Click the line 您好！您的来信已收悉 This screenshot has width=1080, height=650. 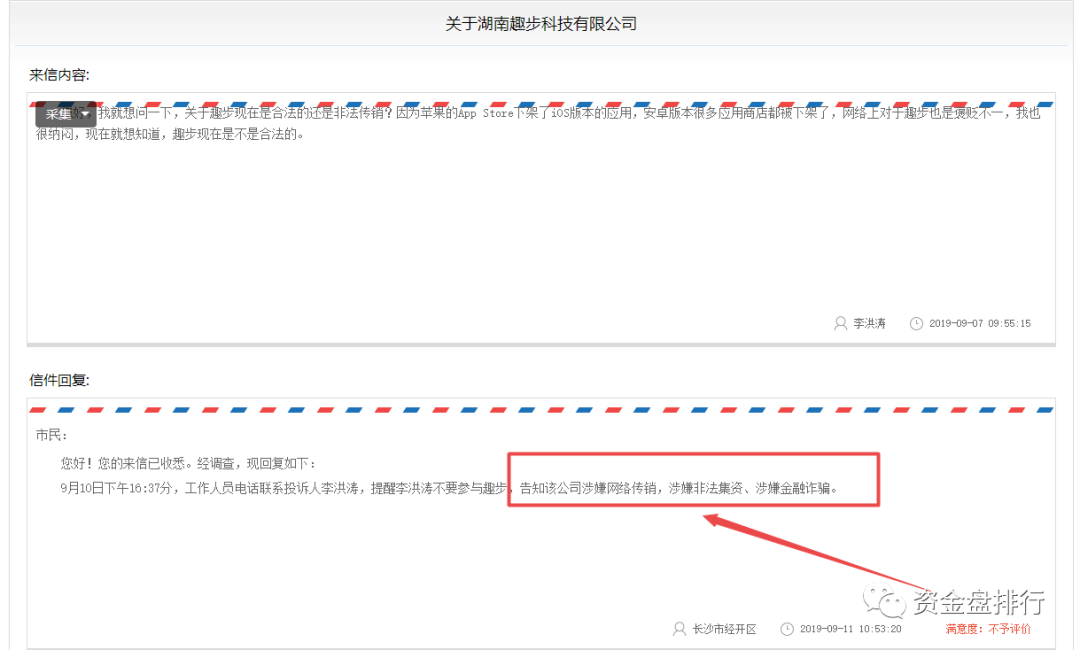188,463
